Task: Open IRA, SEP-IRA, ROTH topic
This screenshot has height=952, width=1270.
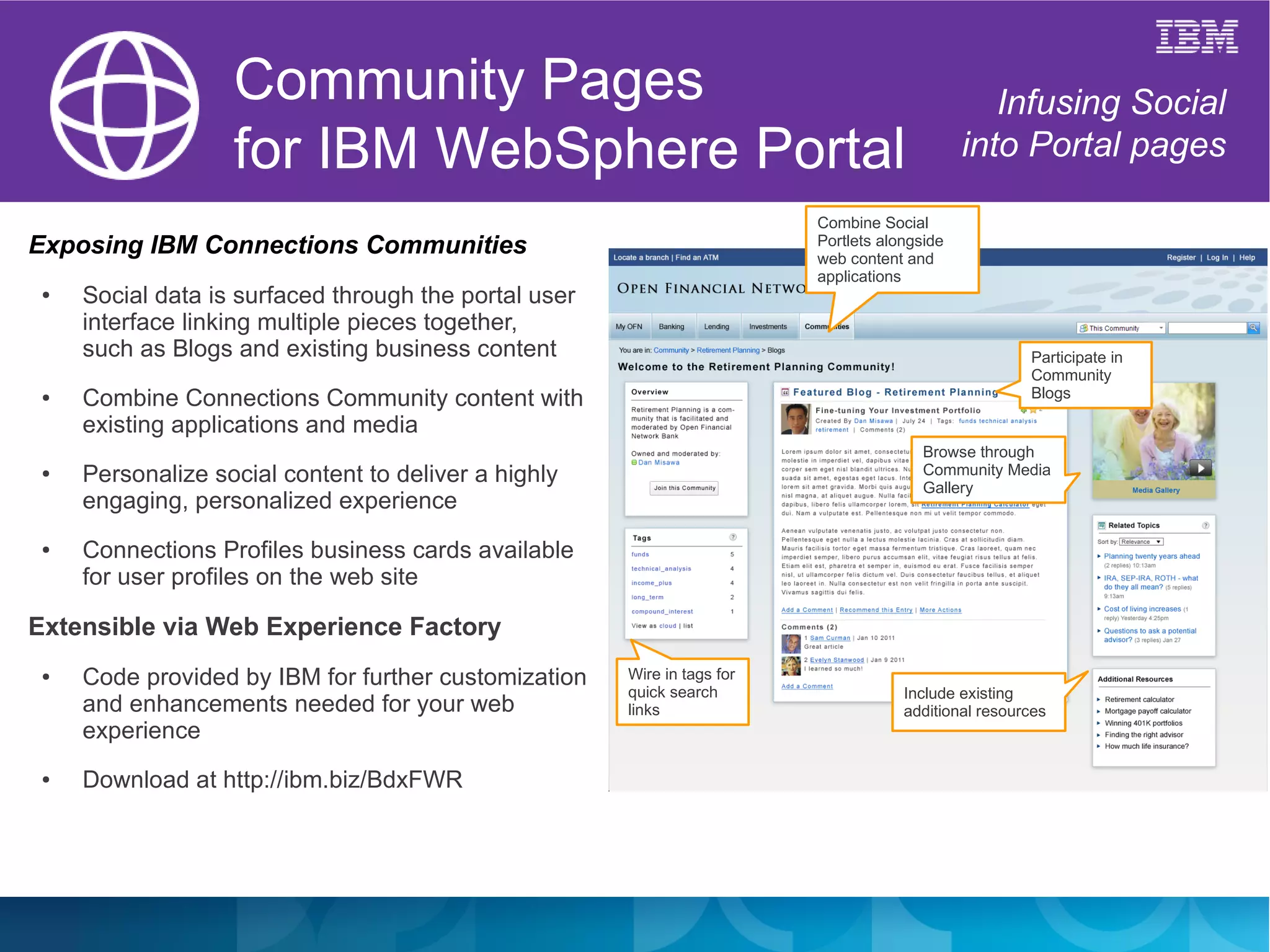Action: [x=1150, y=582]
